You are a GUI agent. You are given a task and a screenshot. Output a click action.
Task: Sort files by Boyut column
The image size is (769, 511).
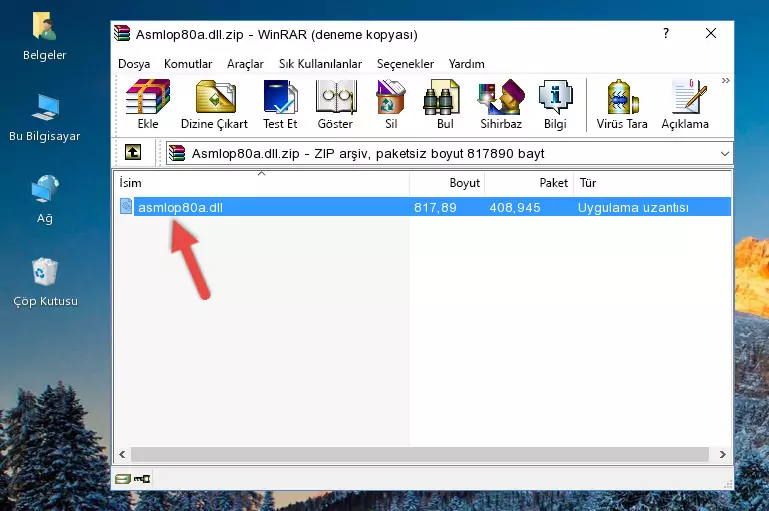[447, 183]
